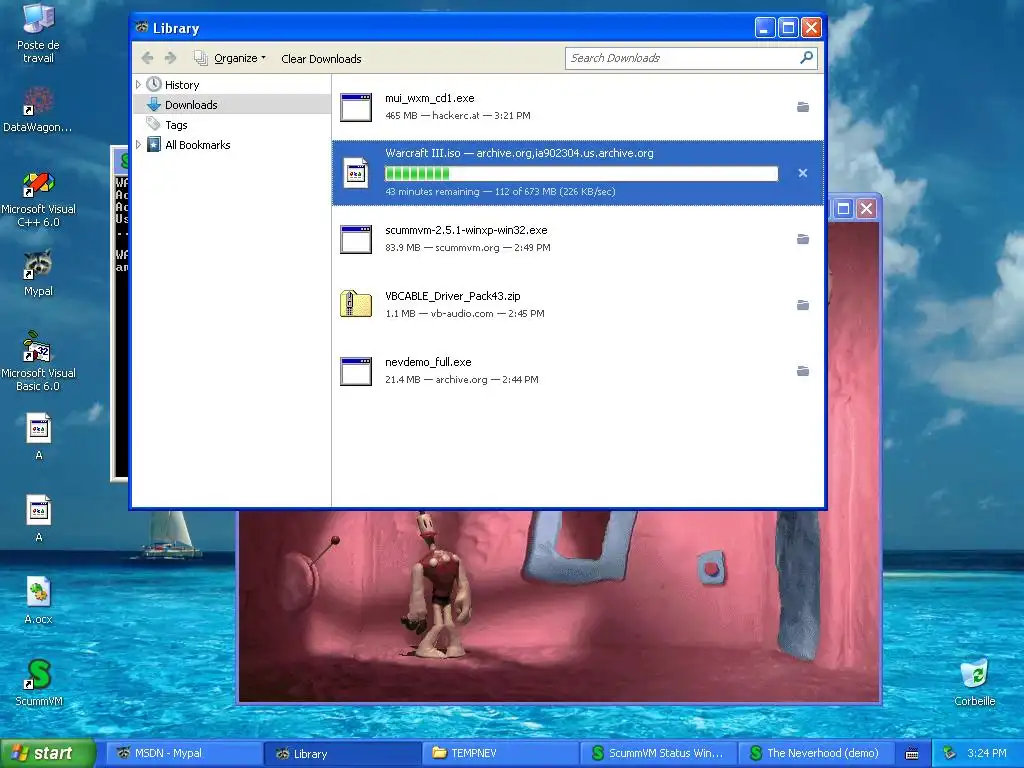Select the A.ocx desktop file
This screenshot has width=1024, height=768.
38,600
